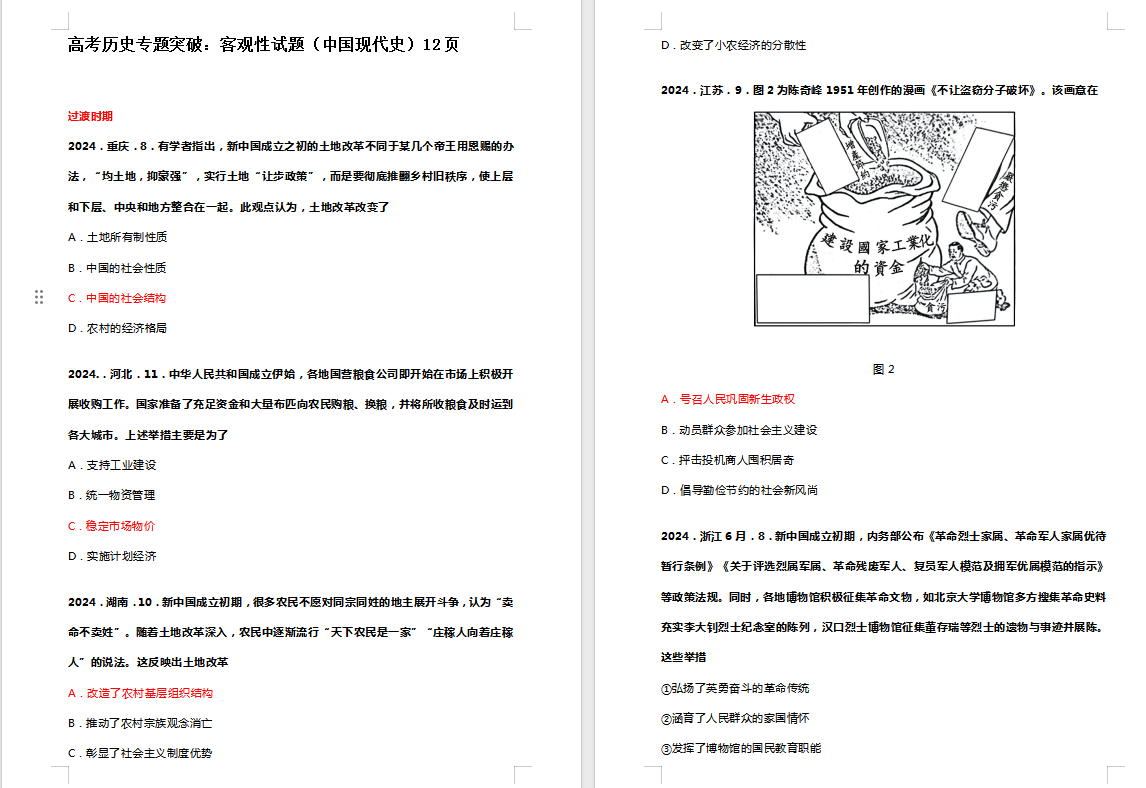Click option A. 土地所有制性质
The image size is (1146, 788).
[x=118, y=237]
